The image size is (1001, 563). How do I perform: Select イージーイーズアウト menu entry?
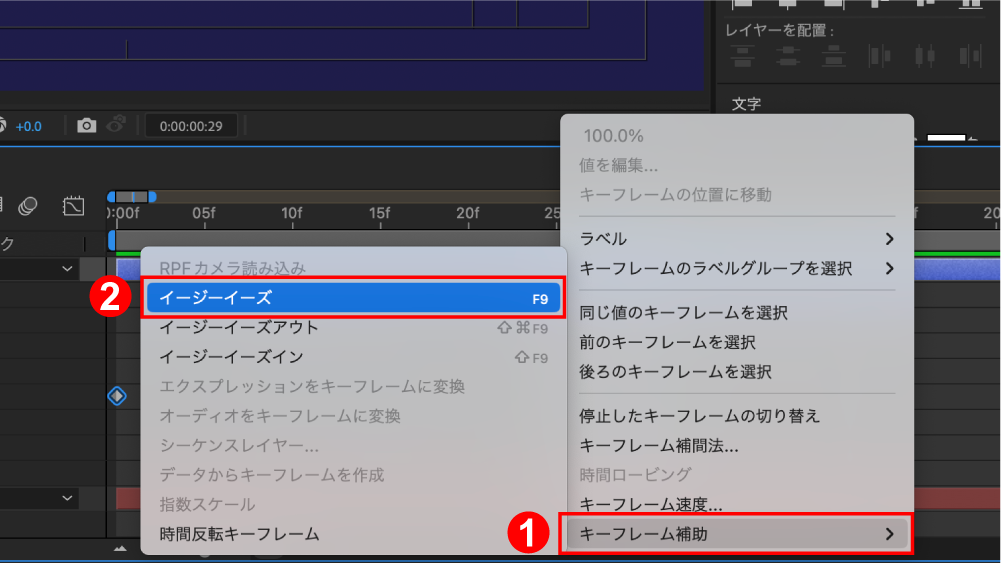[353, 327]
